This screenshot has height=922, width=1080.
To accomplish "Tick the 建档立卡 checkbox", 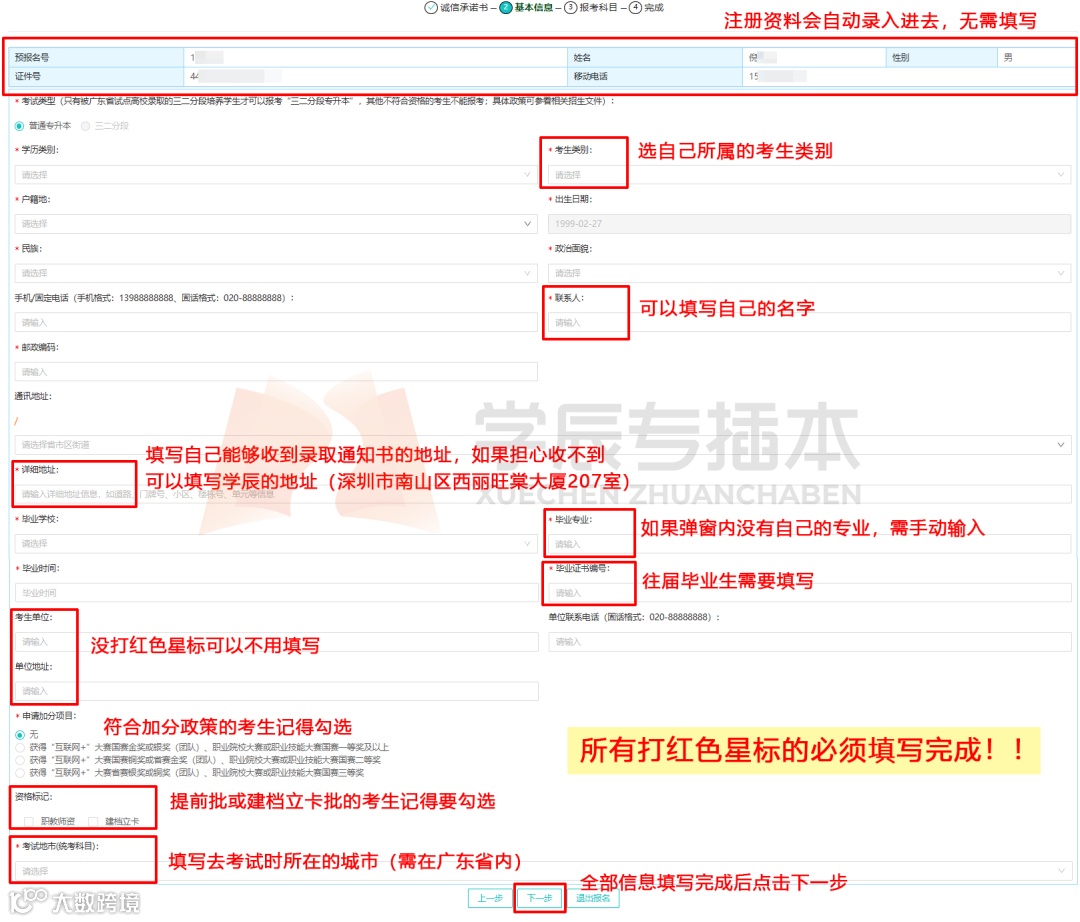I will [93, 821].
